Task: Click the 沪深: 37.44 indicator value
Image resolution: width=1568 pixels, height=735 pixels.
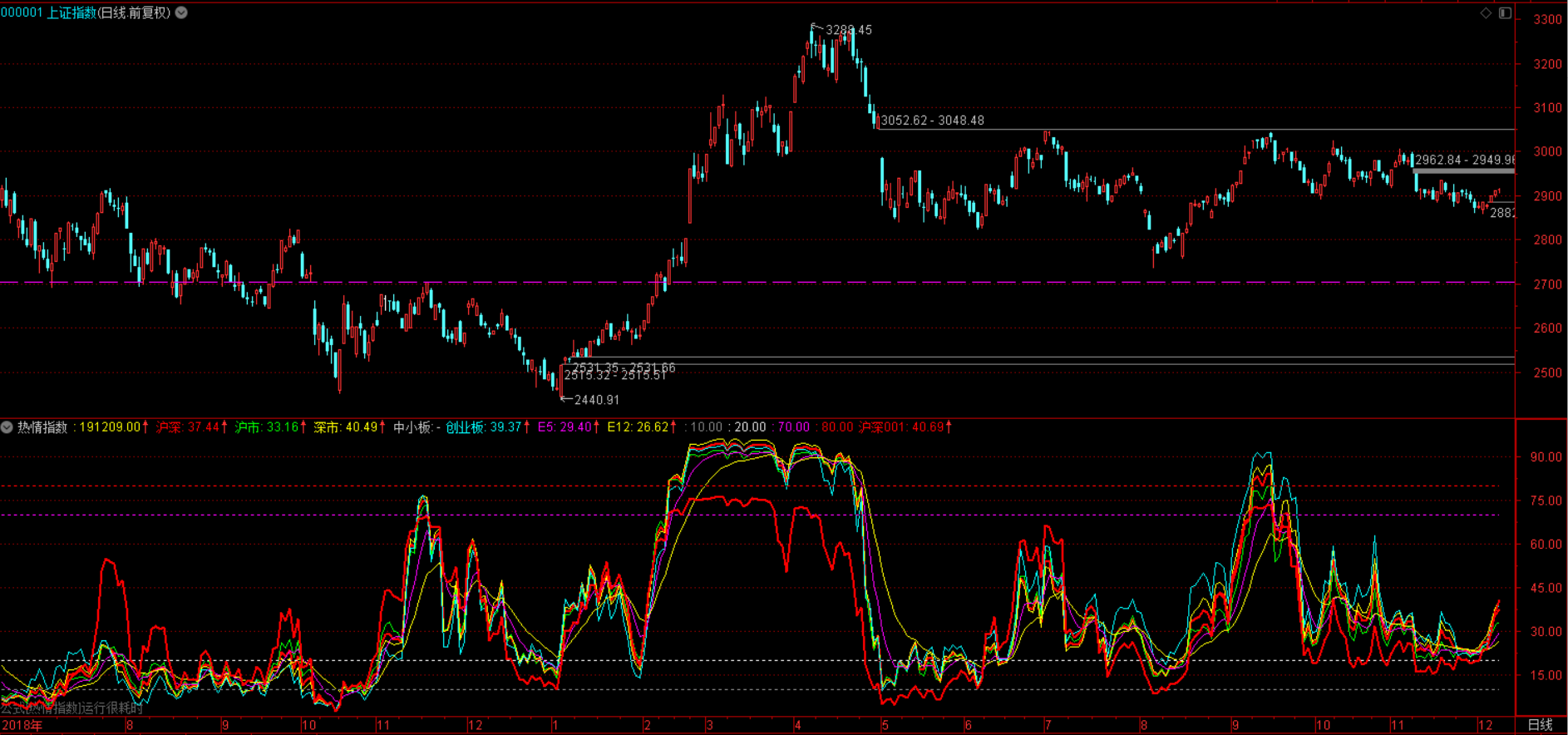Action: pyautogui.click(x=188, y=427)
